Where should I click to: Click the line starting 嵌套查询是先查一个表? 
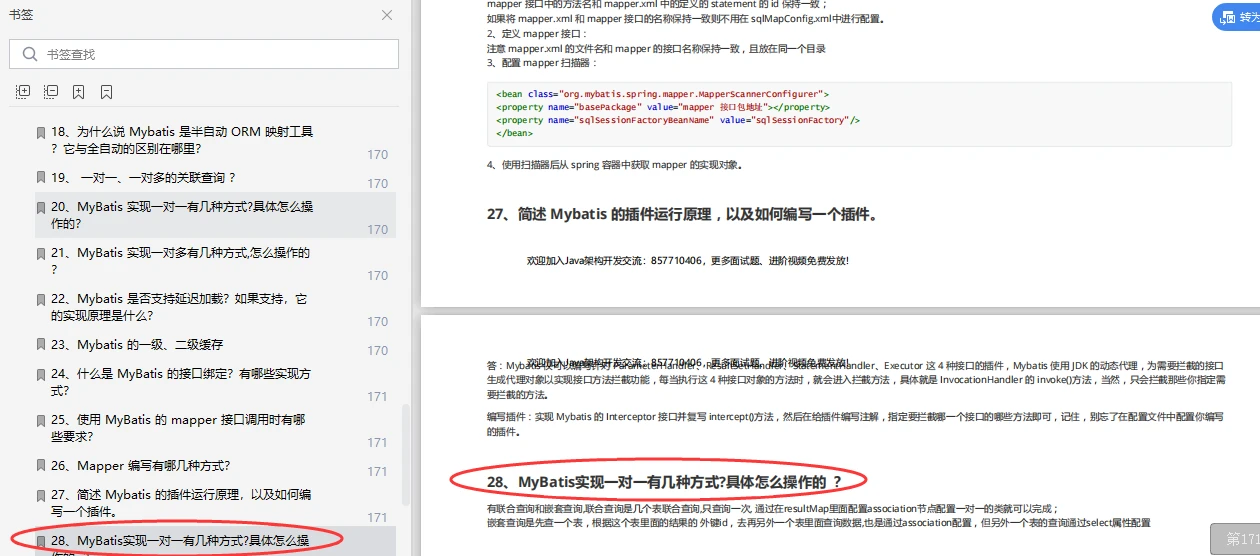tap(819, 522)
